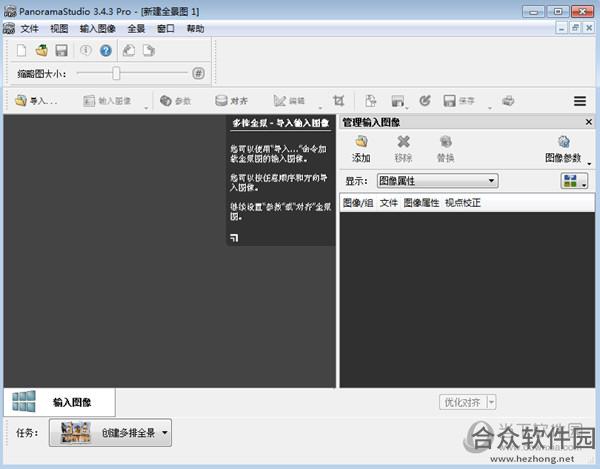This screenshot has width=600, height=469.
Task: Click the 对齐 align toolbar button
Action: click(231, 101)
